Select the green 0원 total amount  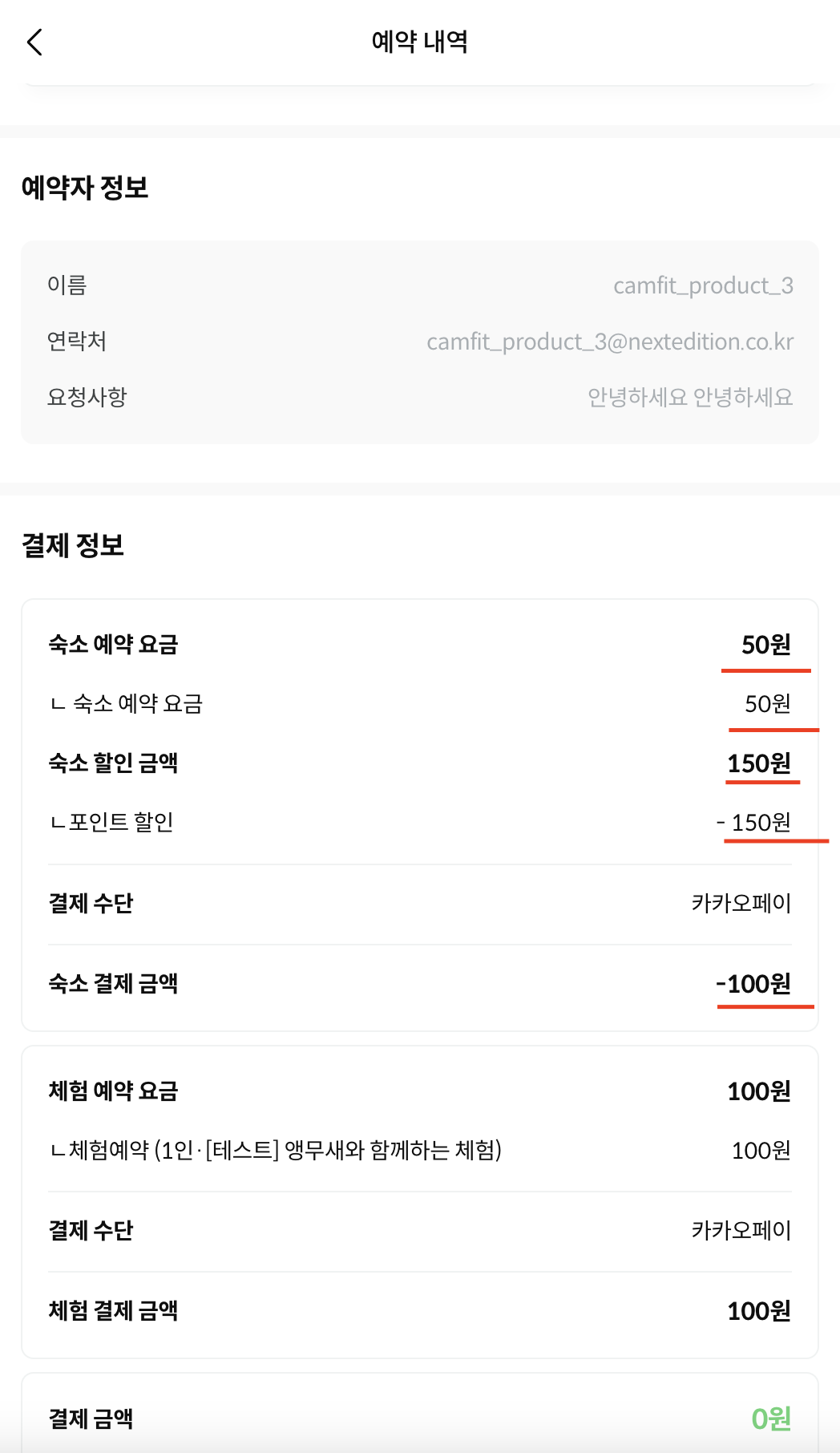(x=771, y=1419)
